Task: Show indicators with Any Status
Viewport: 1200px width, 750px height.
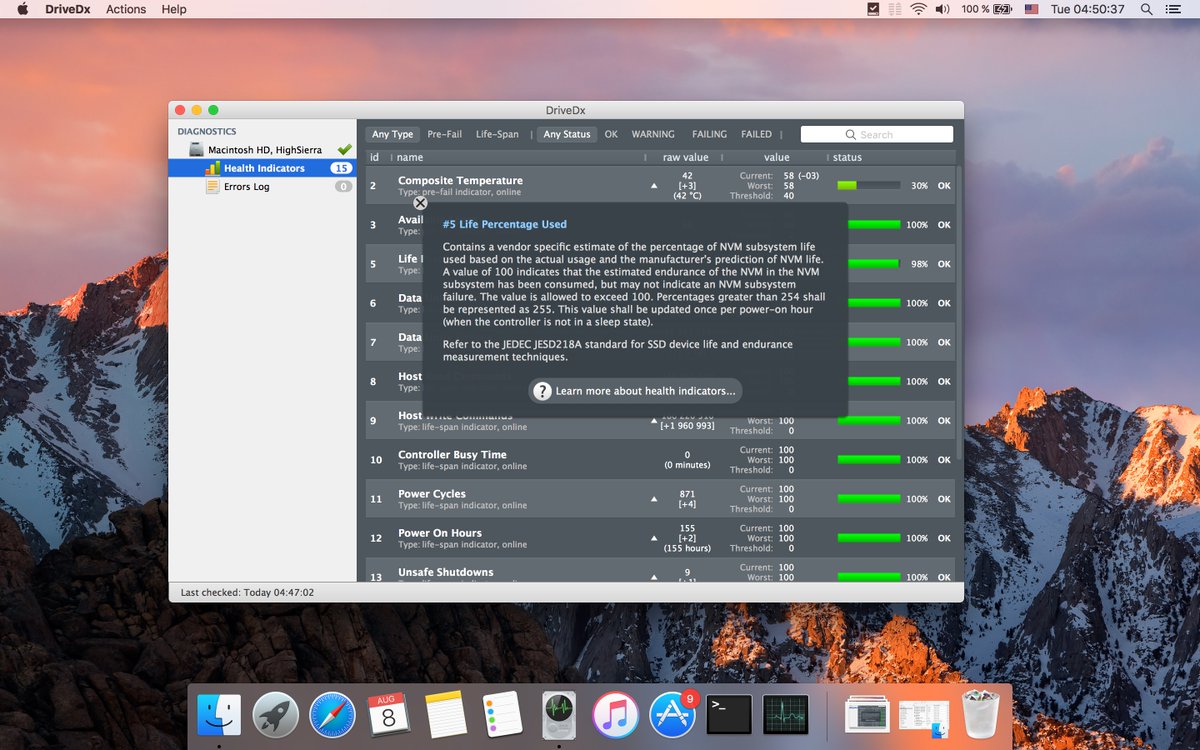Action: click(567, 134)
